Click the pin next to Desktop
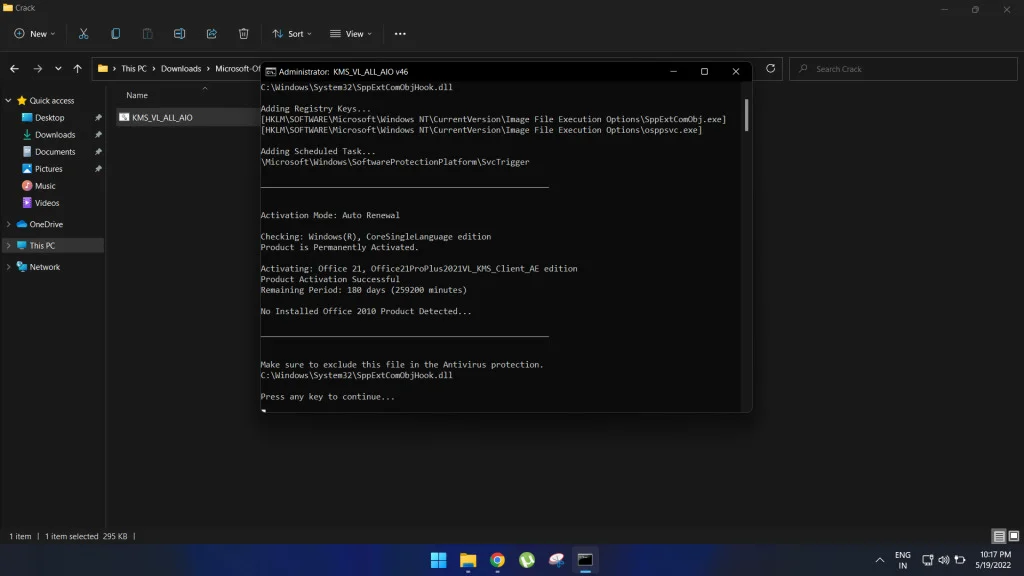This screenshot has width=1024, height=576. pos(98,118)
